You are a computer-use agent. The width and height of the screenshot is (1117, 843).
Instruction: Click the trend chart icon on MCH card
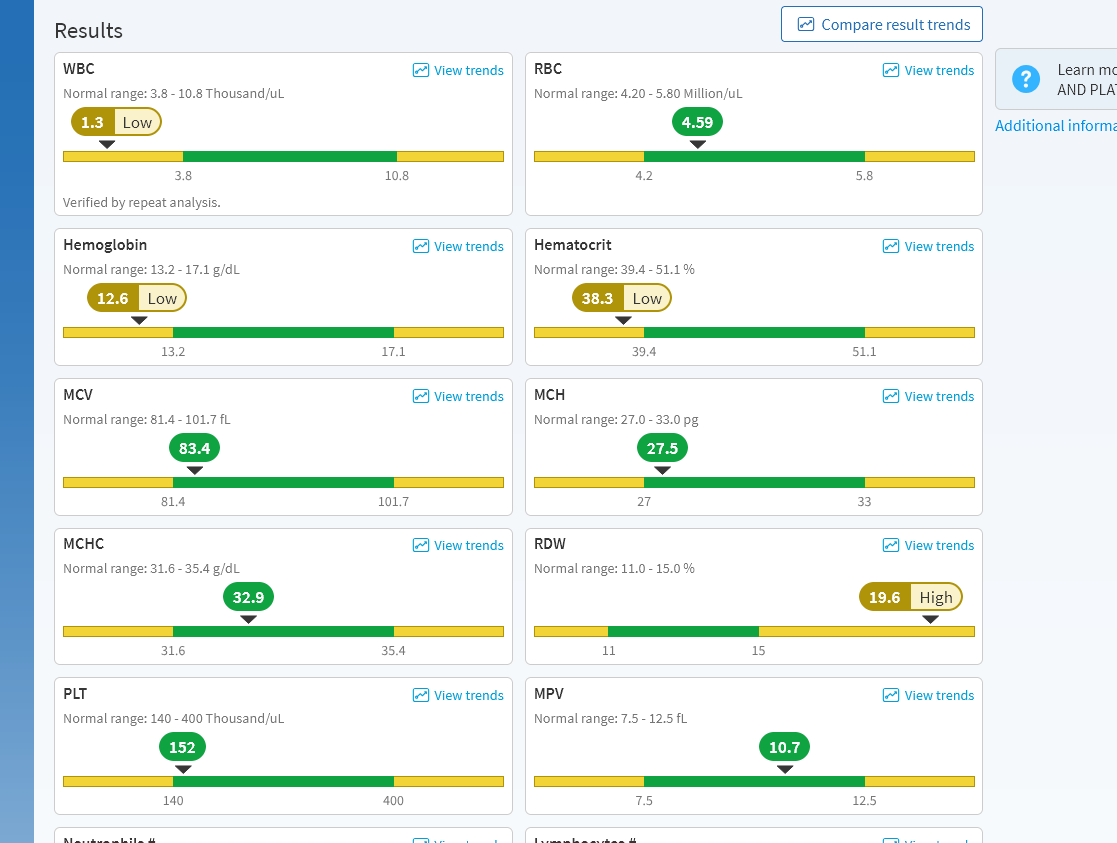(891, 396)
